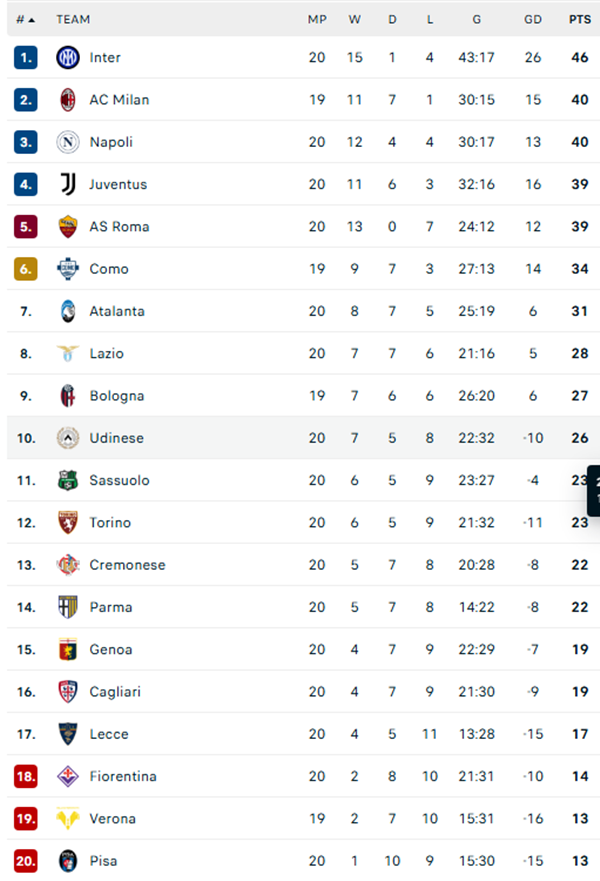Select the Juventus crest icon

coord(65,184)
